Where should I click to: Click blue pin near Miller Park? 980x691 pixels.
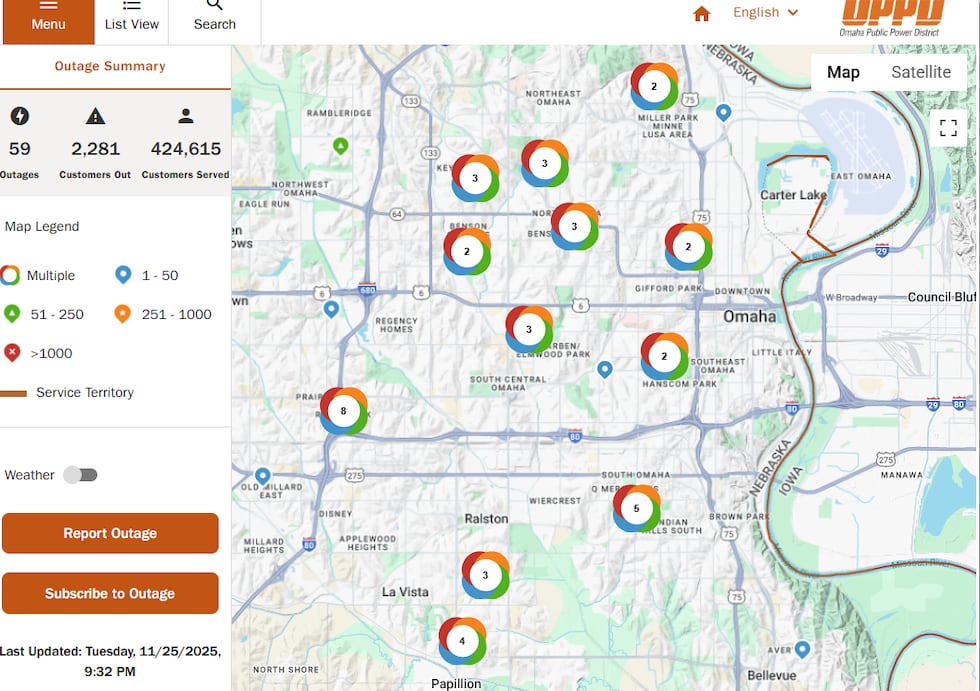(723, 113)
